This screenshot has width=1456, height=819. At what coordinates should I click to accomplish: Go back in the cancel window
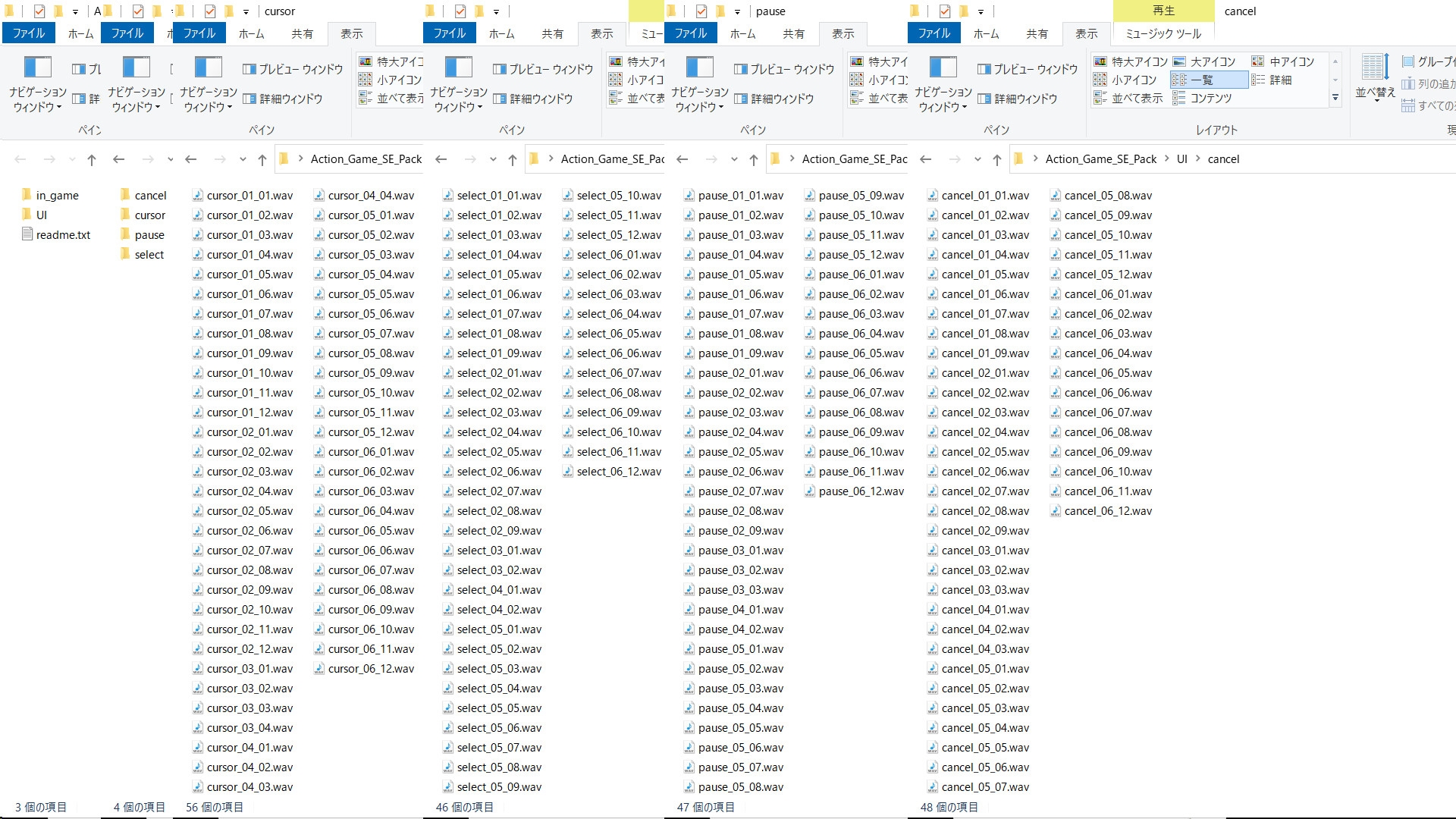(x=925, y=159)
